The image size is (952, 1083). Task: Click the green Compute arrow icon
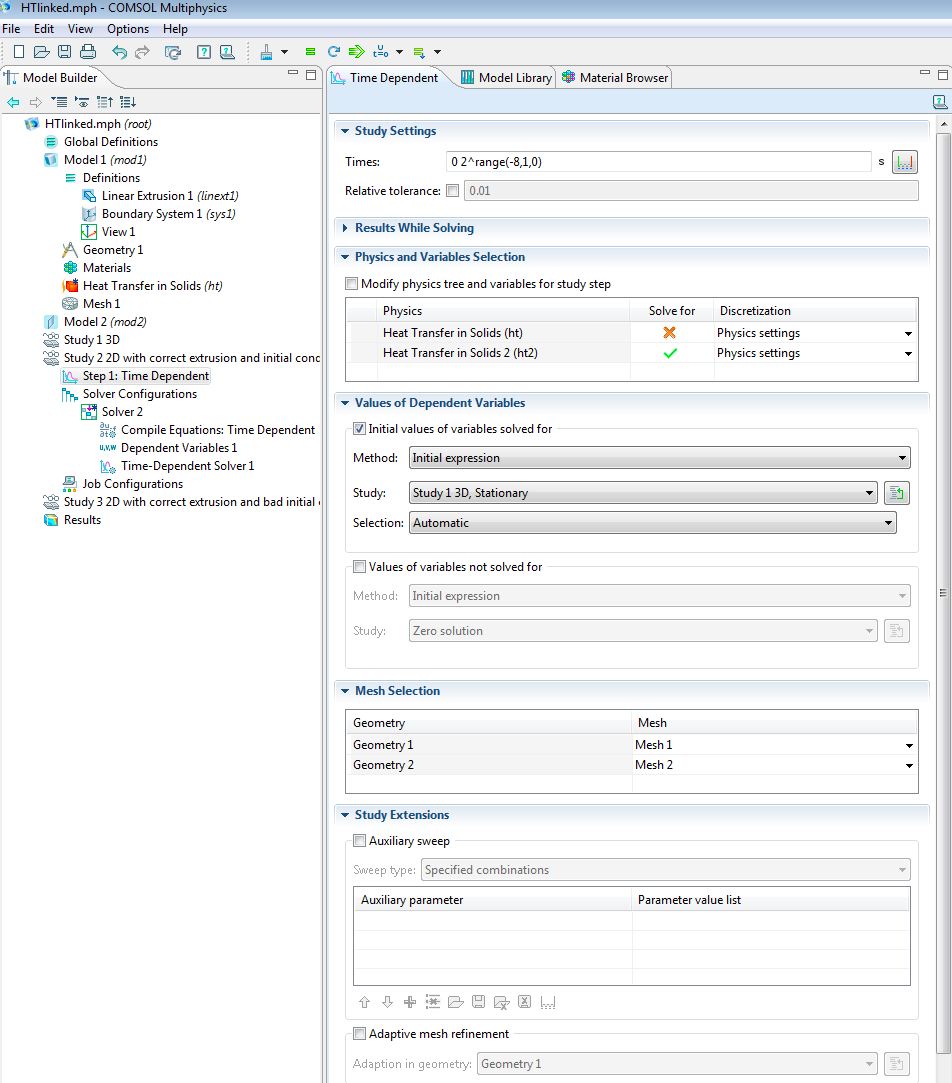(x=357, y=52)
